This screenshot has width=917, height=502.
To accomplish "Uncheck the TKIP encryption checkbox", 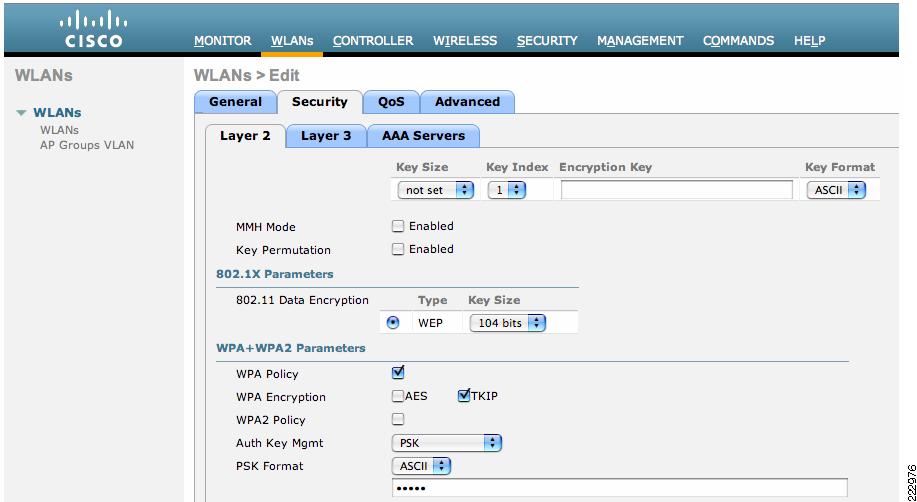I will click(x=464, y=396).
